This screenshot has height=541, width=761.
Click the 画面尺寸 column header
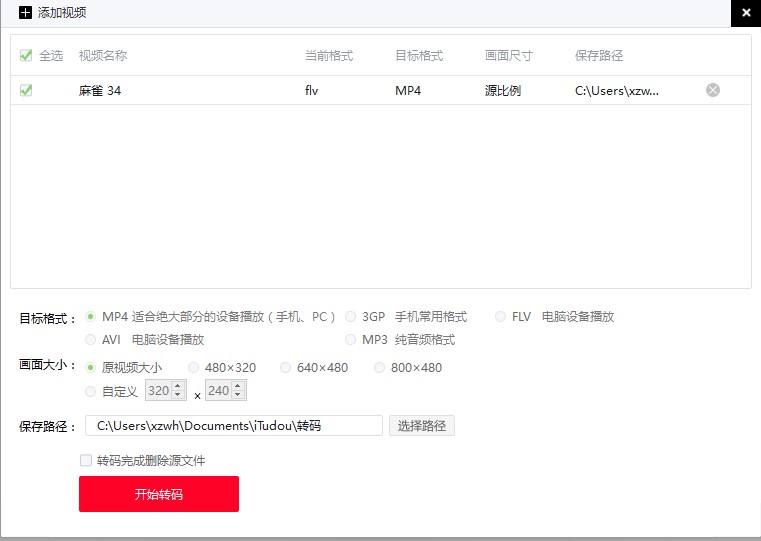[x=509, y=56]
